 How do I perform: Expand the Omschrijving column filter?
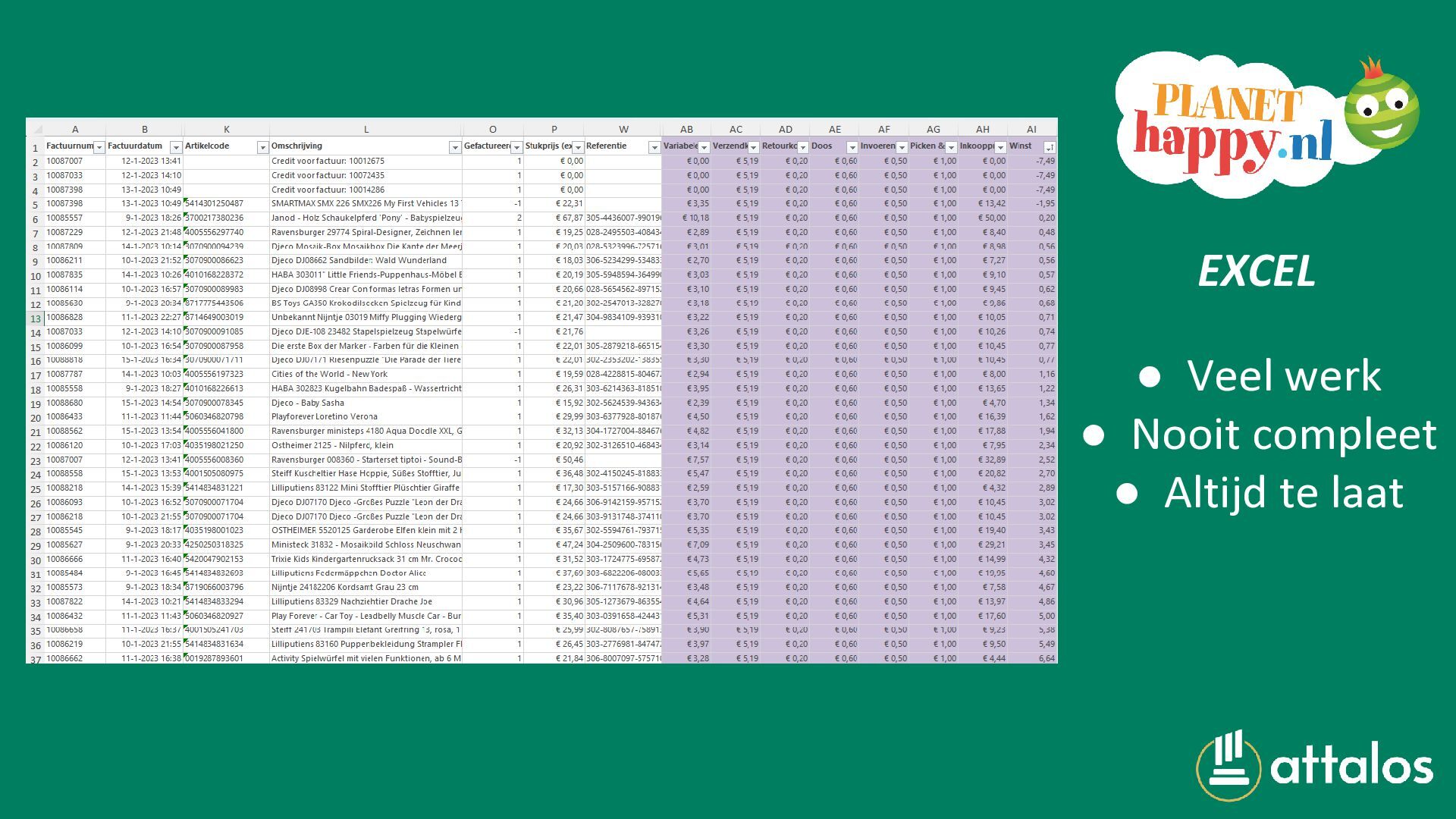click(455, 147)
